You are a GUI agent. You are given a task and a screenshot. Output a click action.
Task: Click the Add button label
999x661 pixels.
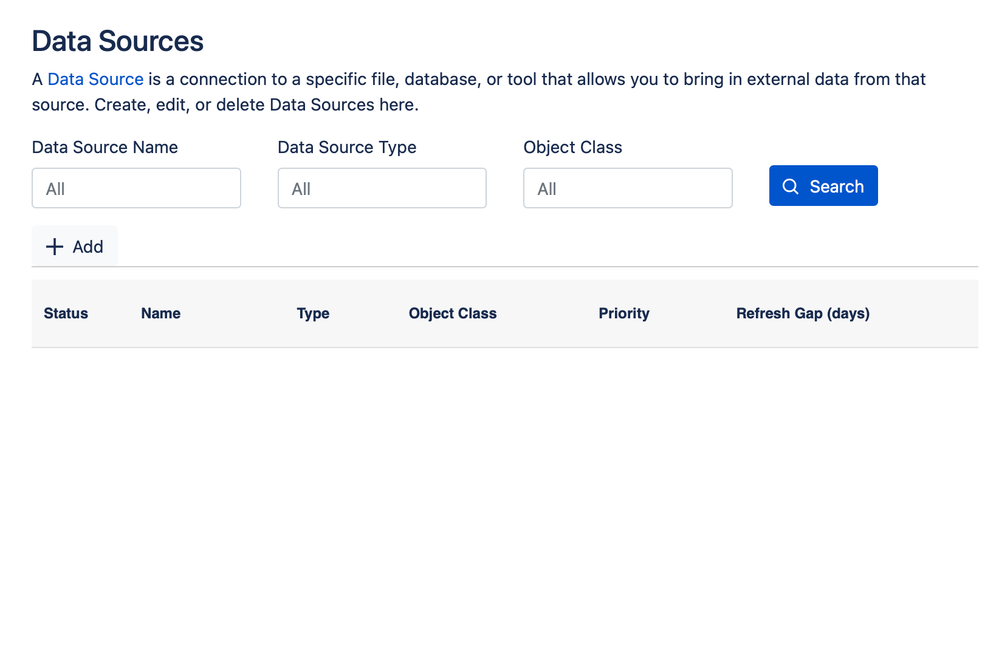[x=88, y=247]
